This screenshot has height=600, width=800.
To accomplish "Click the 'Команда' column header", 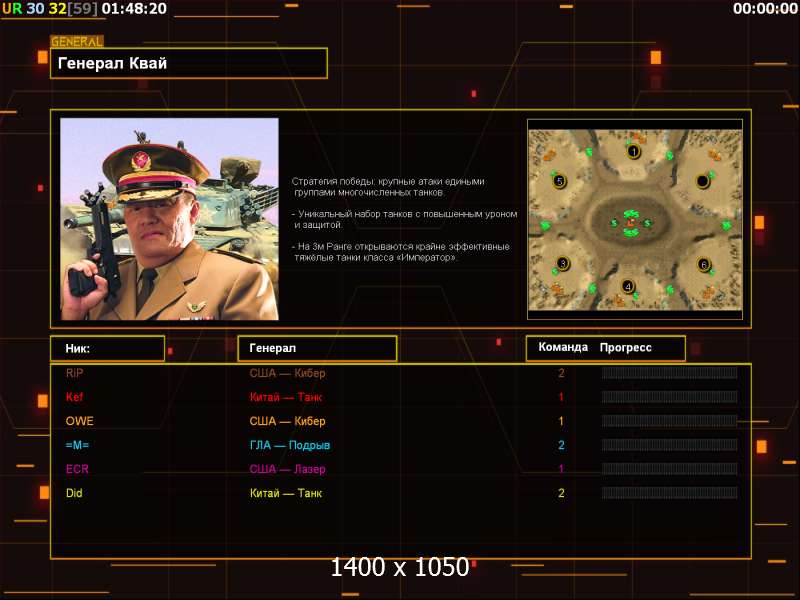I will point(562,348).
